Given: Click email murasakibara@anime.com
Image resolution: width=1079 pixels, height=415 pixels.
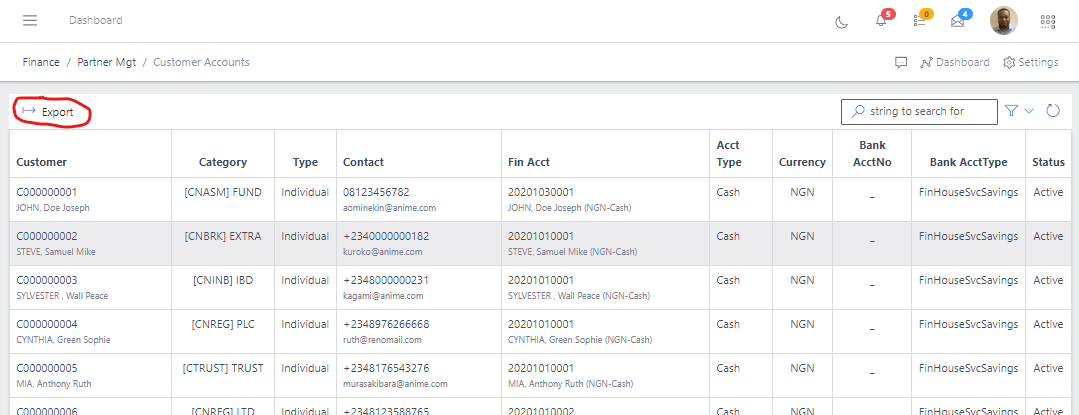Looking at the screenshot, I should (396, 384).
